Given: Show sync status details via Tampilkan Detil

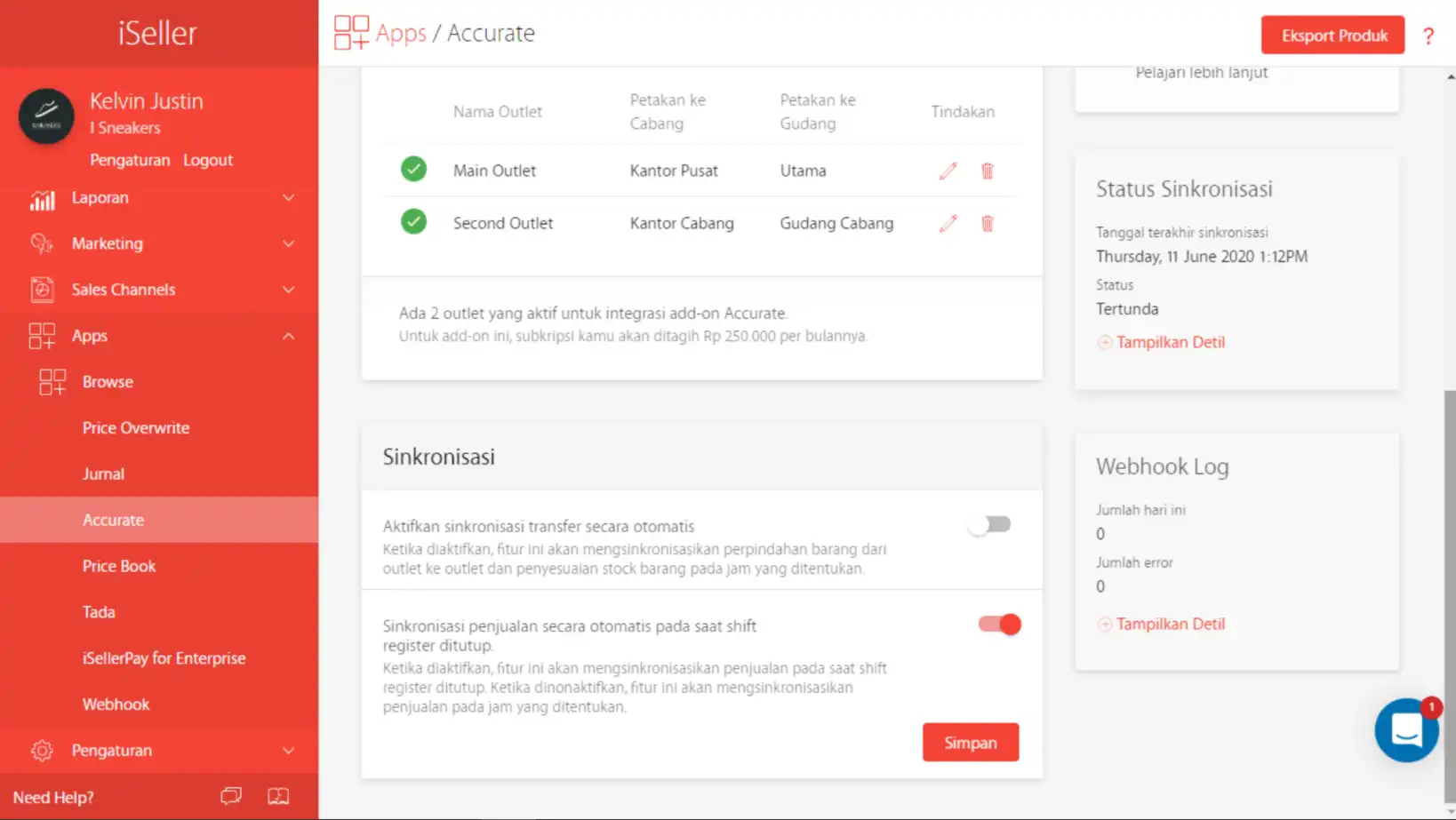Looking at the screenshot, I should [1170, 342].
